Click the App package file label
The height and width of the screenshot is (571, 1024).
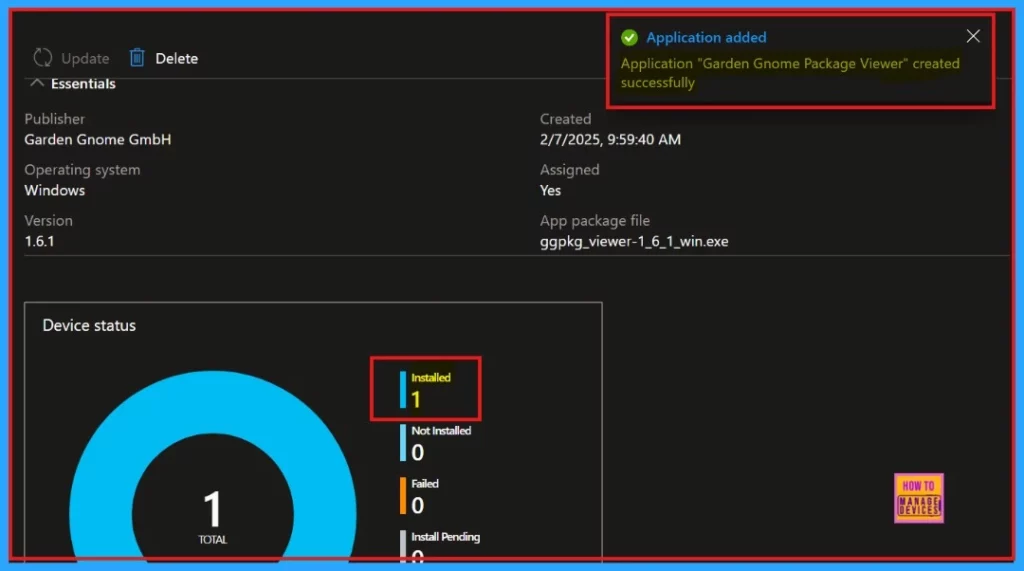[x=594, y=221]
